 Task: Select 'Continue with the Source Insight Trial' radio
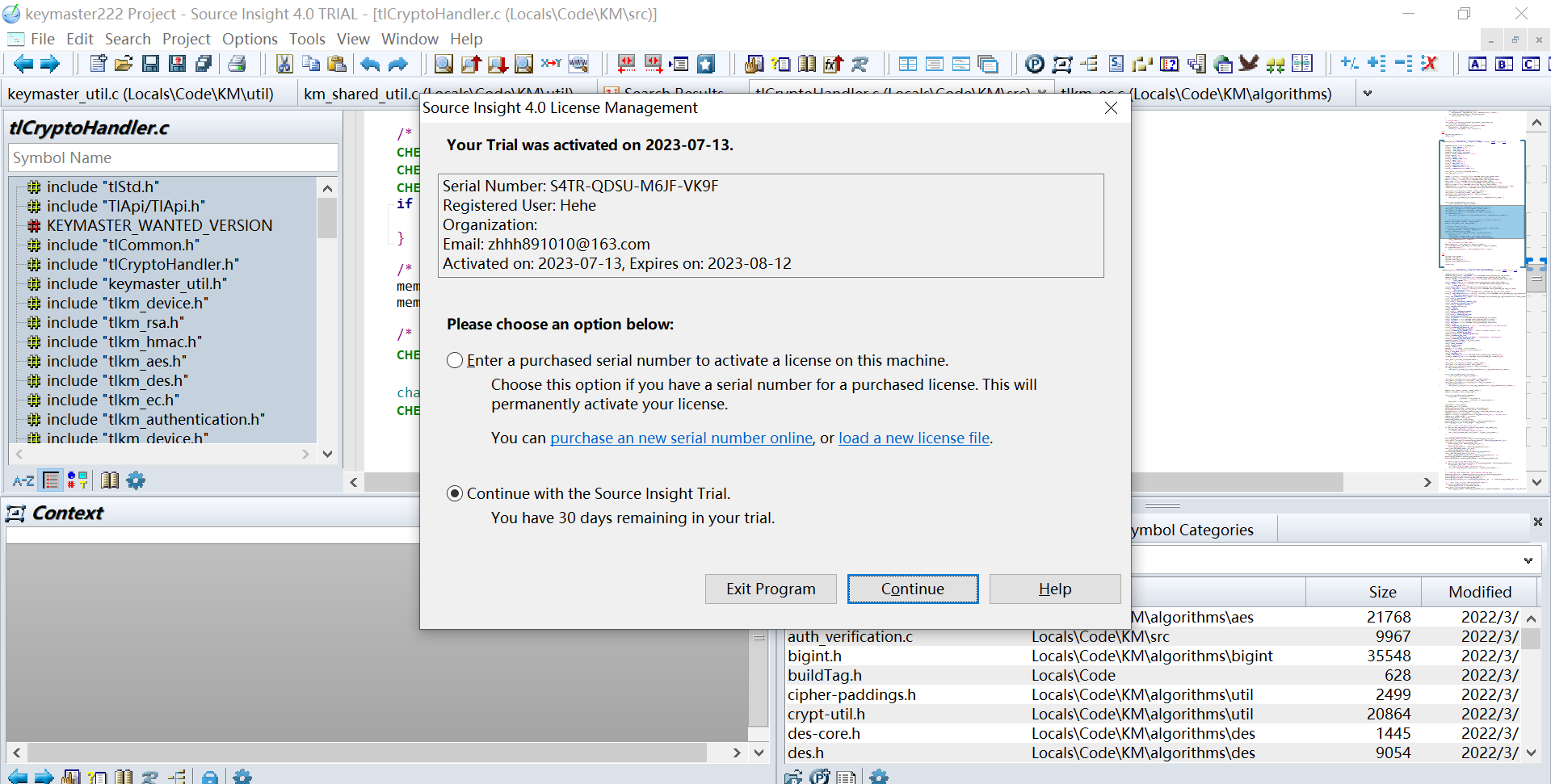(x=455, y=493)
